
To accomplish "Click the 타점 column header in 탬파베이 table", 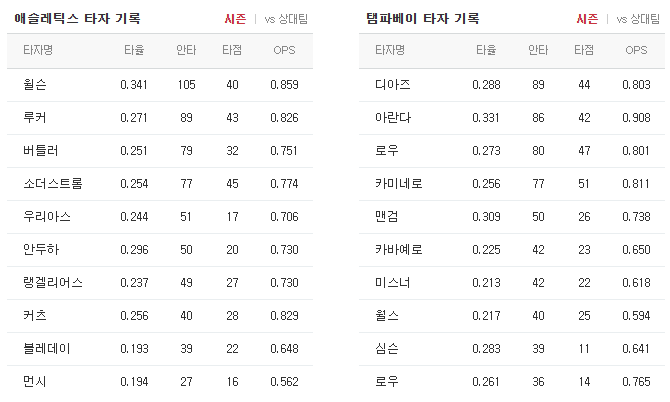I will pos(584,50).
